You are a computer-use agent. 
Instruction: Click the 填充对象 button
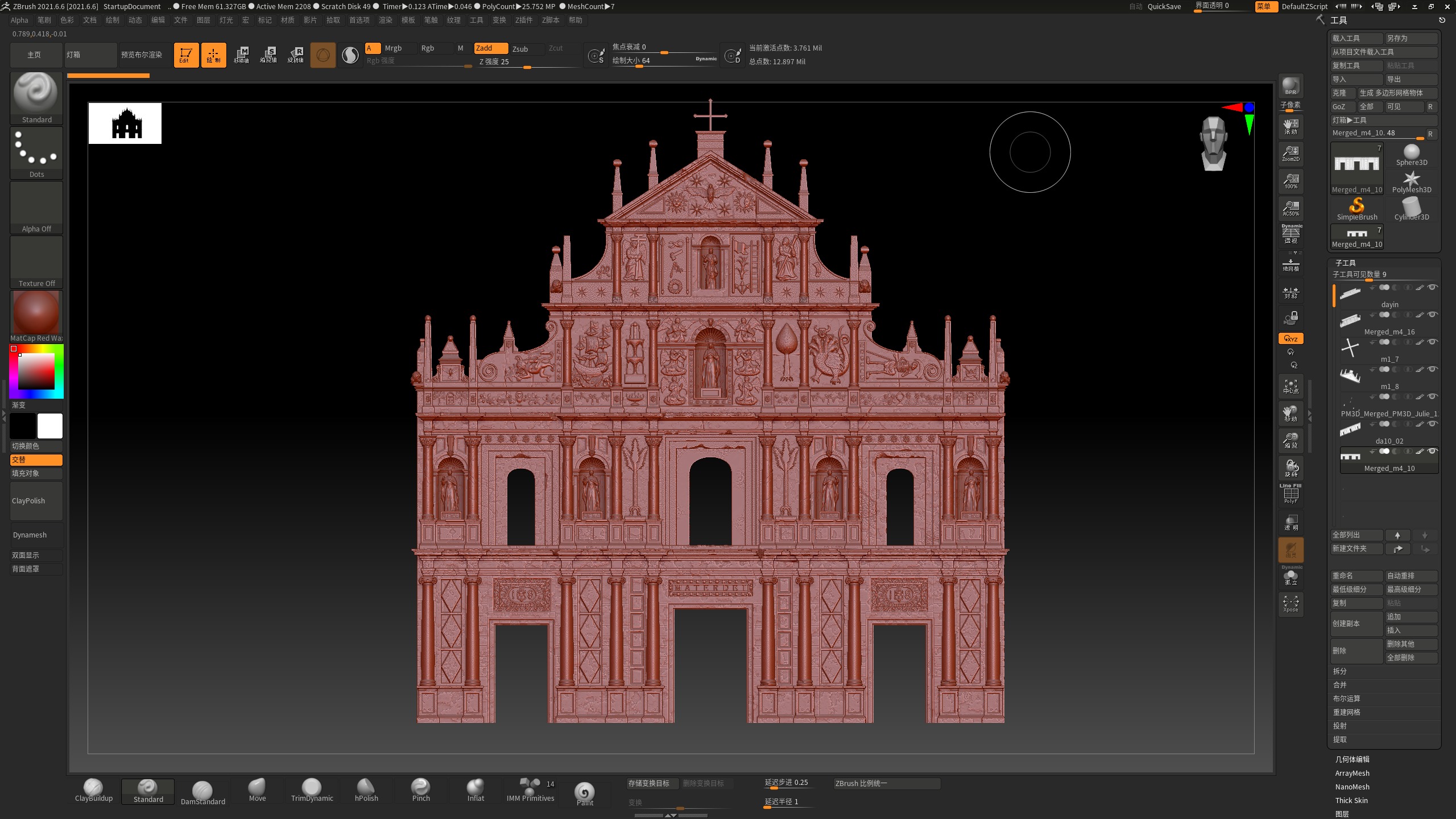[x=36, y=473]
